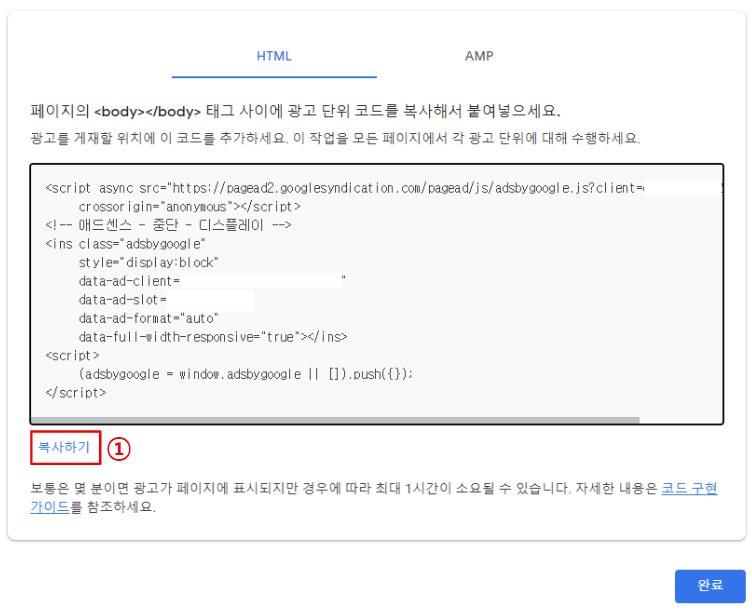Click the 복사하기 copy code link
Screen dimensions: 752x613
point(64,447)
